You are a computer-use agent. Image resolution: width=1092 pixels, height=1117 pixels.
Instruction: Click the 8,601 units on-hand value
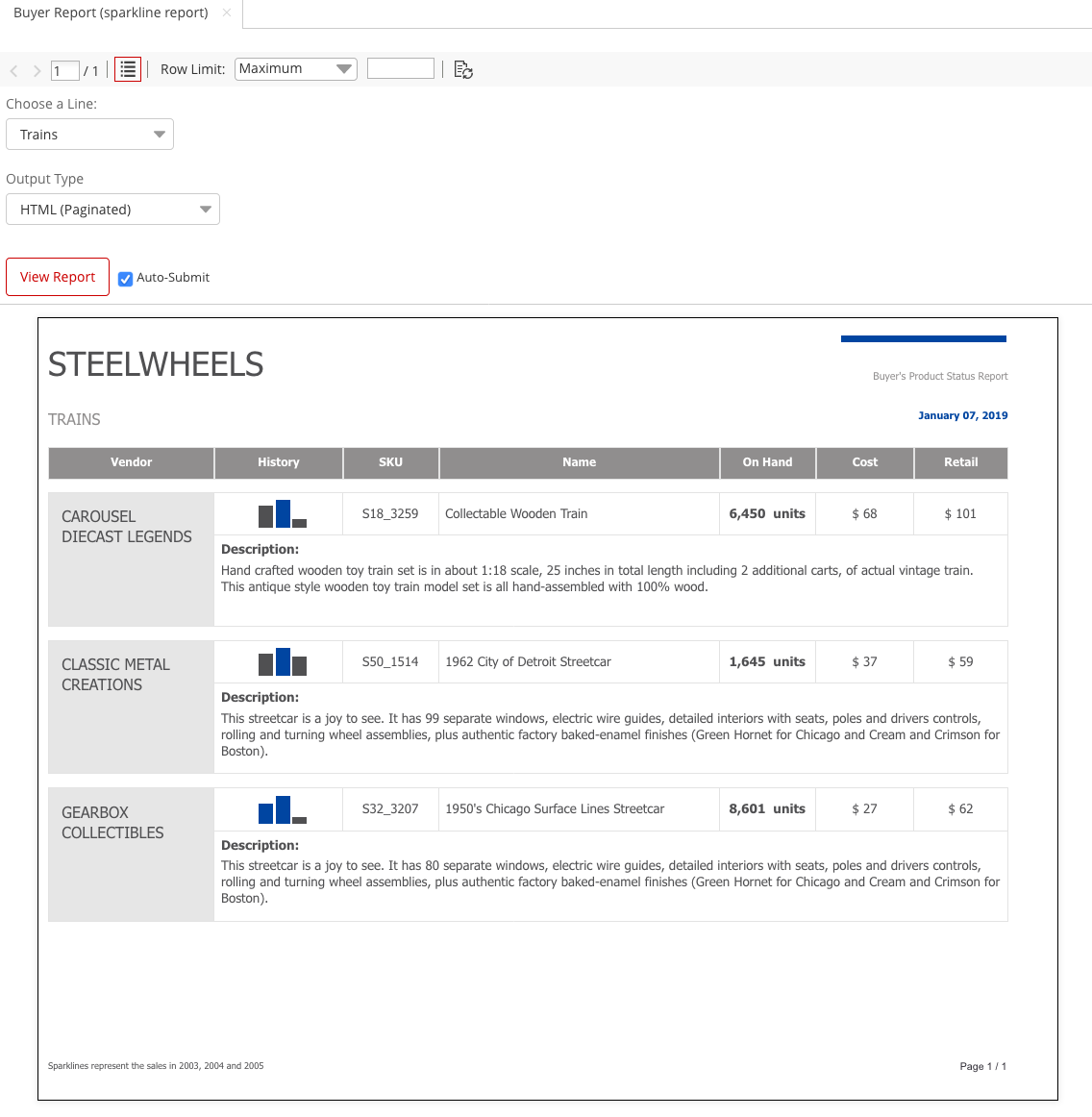point(767,809)
